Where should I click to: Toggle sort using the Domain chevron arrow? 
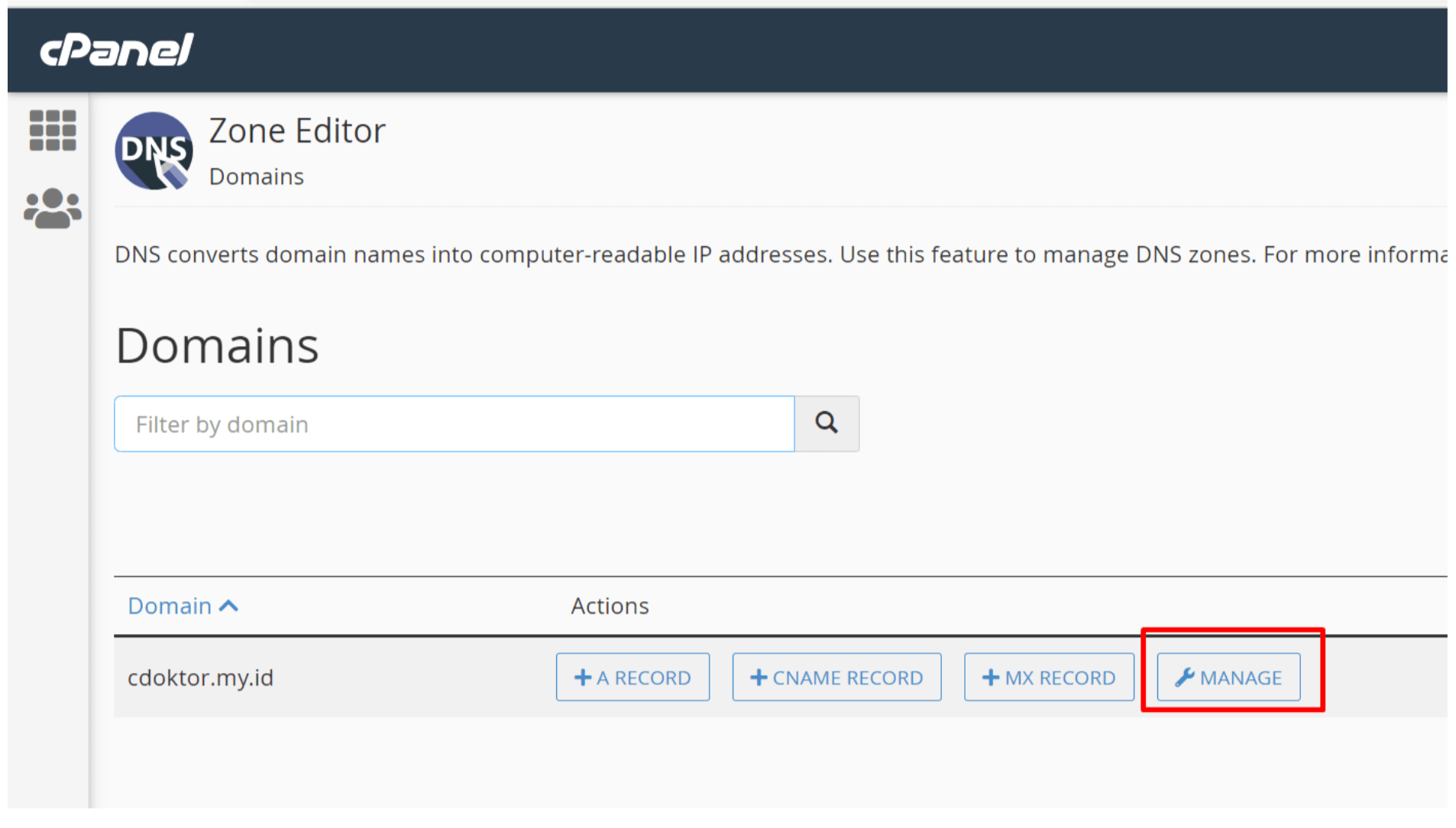coord(228,606)
